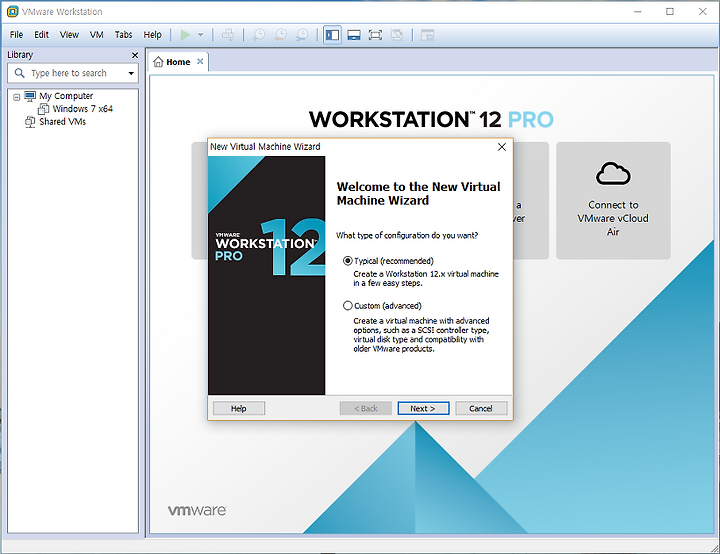Open the power options dropdown arrow

click(201, 35)
